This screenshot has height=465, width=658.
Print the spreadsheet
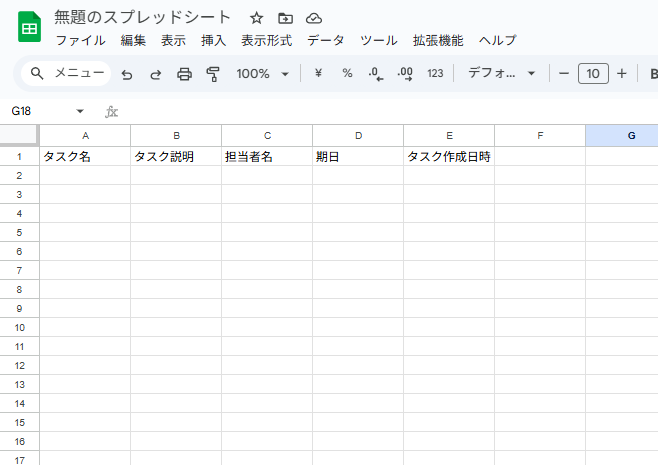tap(184, 74)
